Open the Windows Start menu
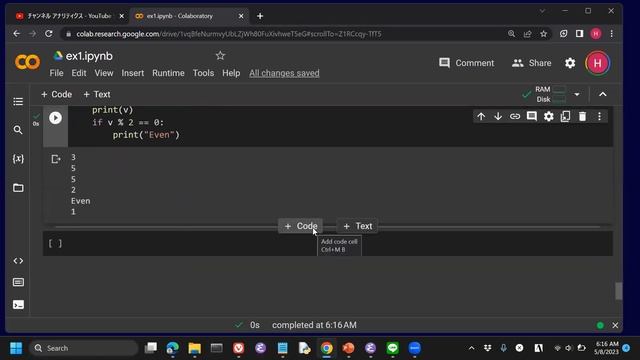 (x=16, y=348)
